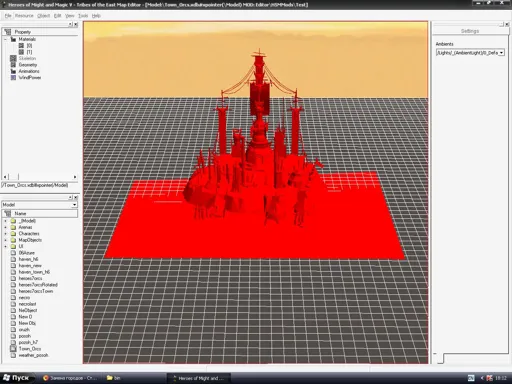Select the necro model entry

(x=24, y=297)
